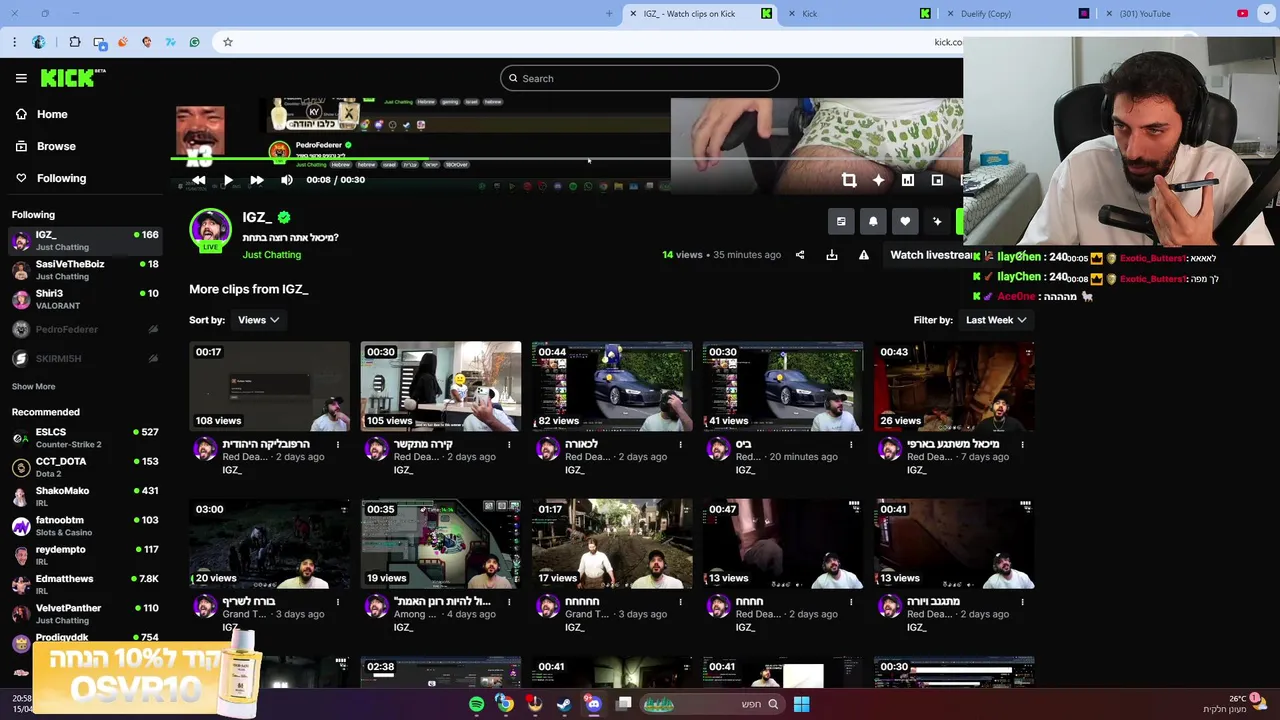1280x720 pixels.
Task: Select SKIRMISH channel in sidebar
Action: point(84,358)
